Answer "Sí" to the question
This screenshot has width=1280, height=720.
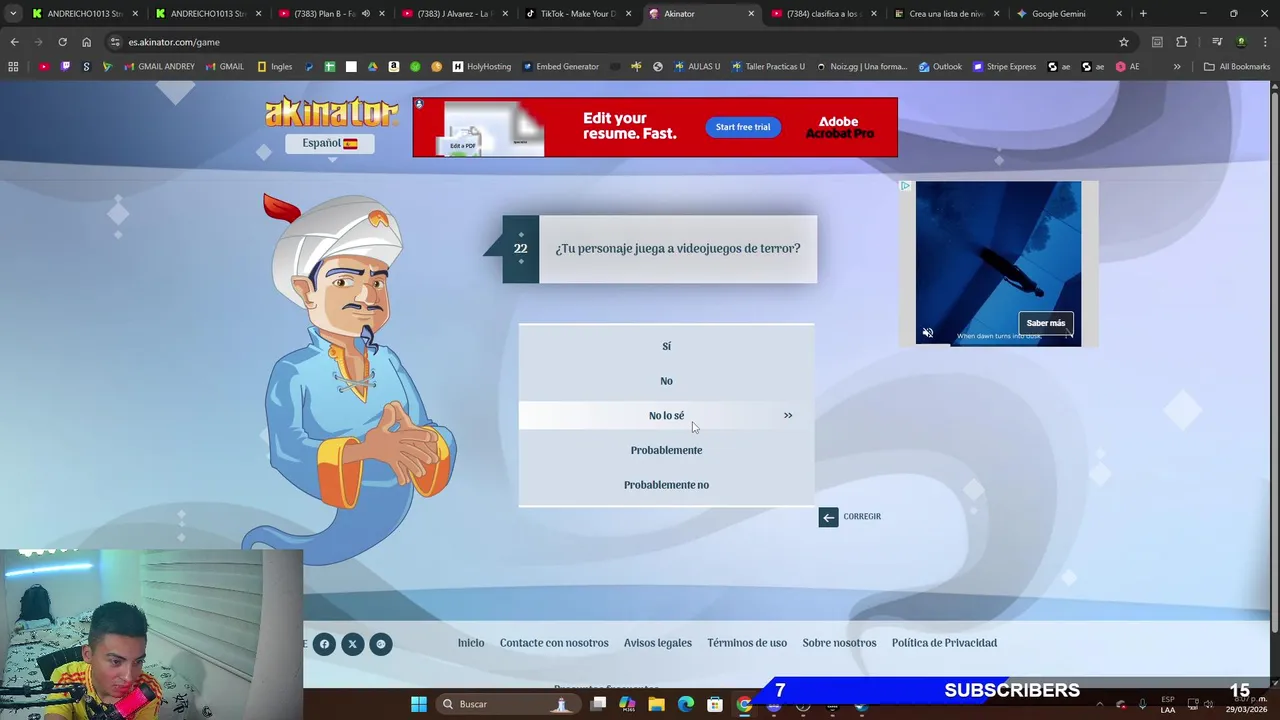coord(666,346)
